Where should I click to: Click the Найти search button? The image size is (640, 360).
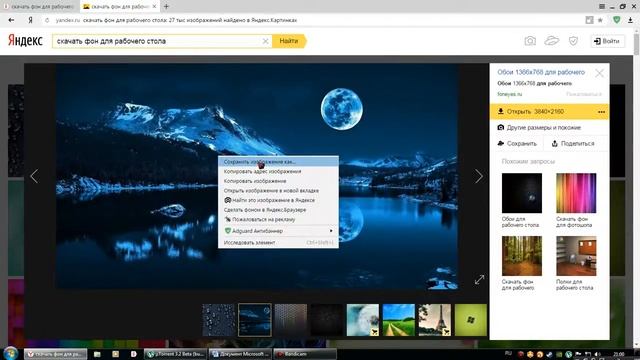tap(289, 41)
